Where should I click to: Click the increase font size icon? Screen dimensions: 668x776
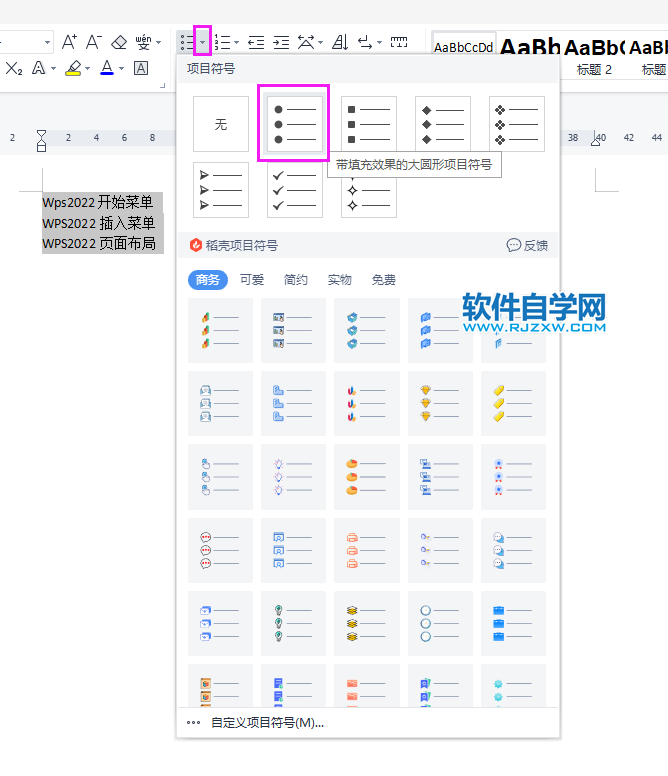click(69, 42)
